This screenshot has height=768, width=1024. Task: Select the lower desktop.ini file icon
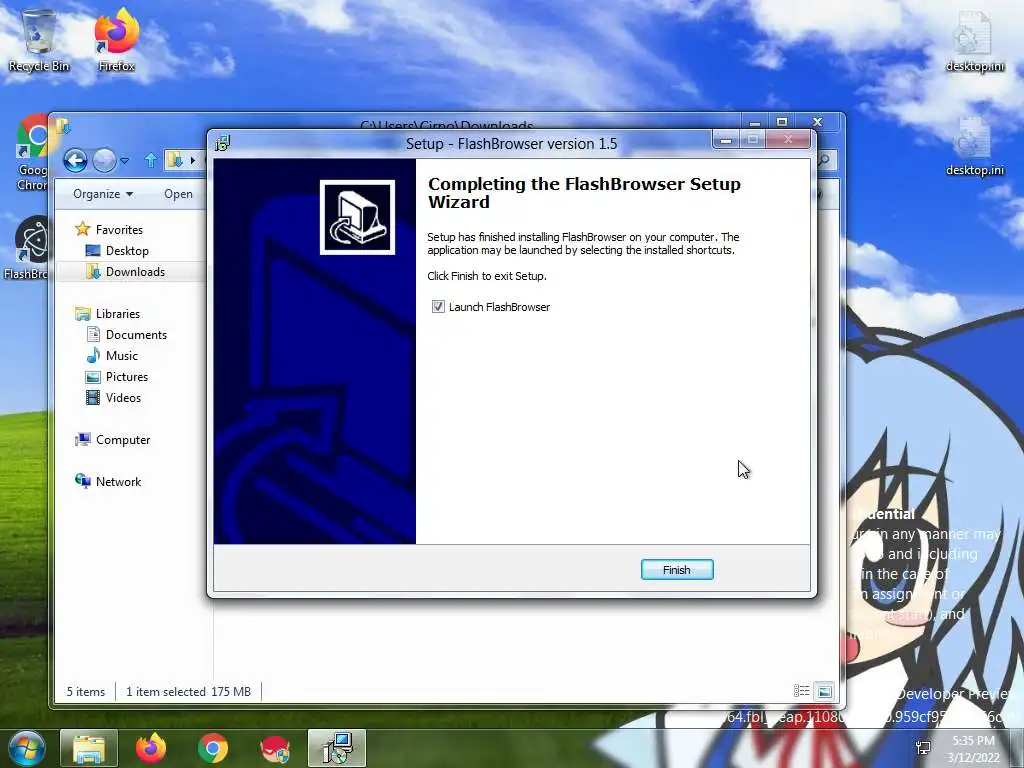pos(974,146)
